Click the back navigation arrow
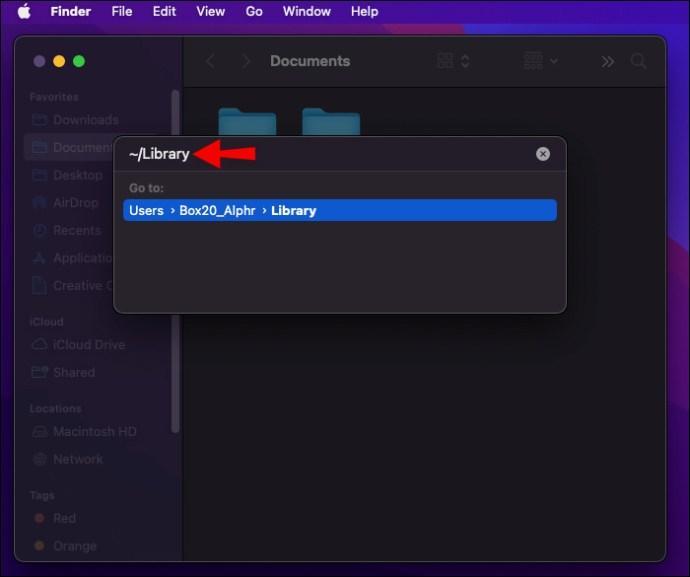 coord(210,62)
